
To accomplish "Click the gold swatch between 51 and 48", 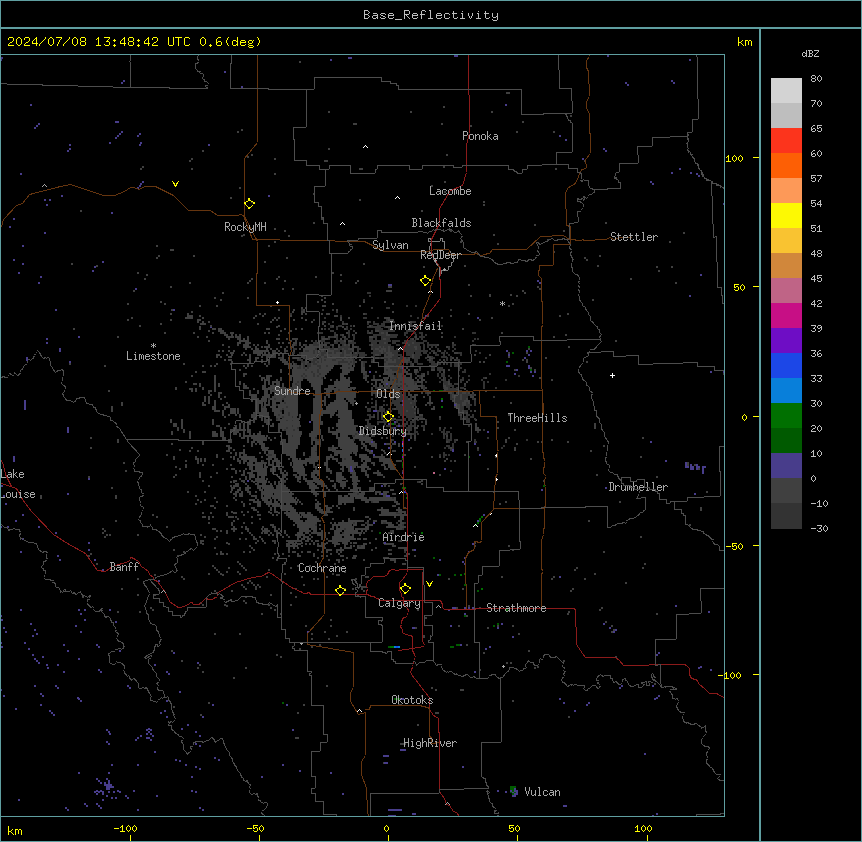I will [786, 240].
